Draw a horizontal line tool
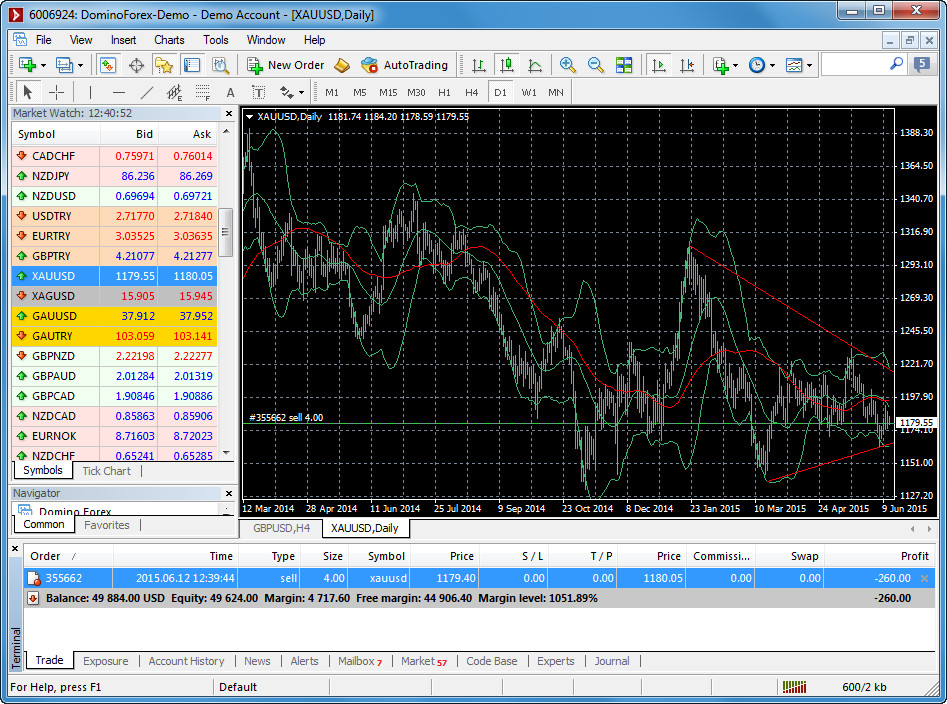 coord(119,92)
